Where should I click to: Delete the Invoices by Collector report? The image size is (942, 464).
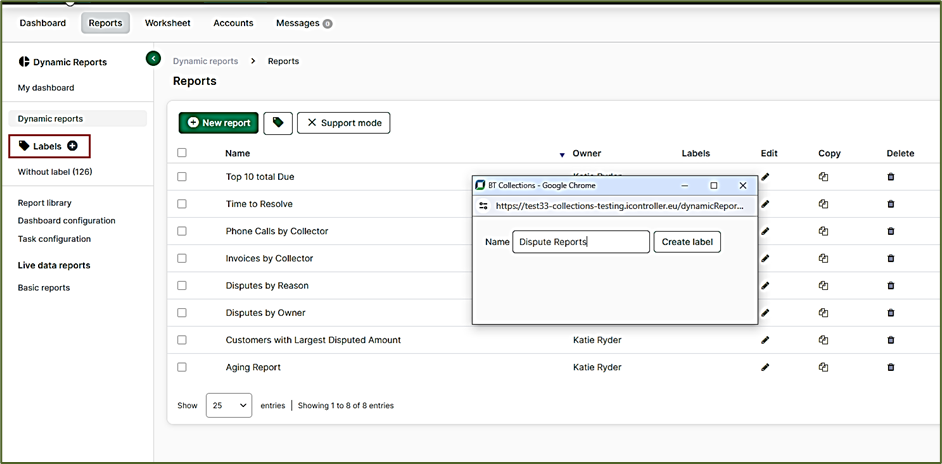point(891,258)
